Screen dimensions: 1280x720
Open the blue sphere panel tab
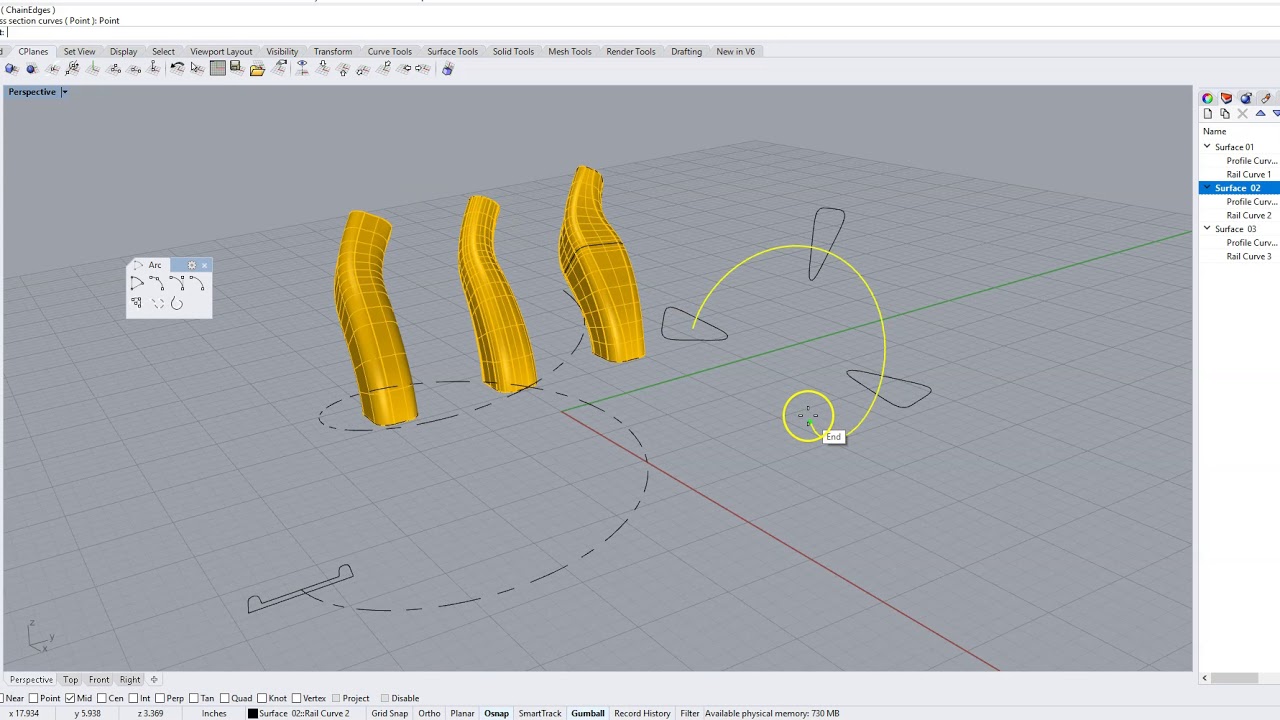tap(1246, 98)
